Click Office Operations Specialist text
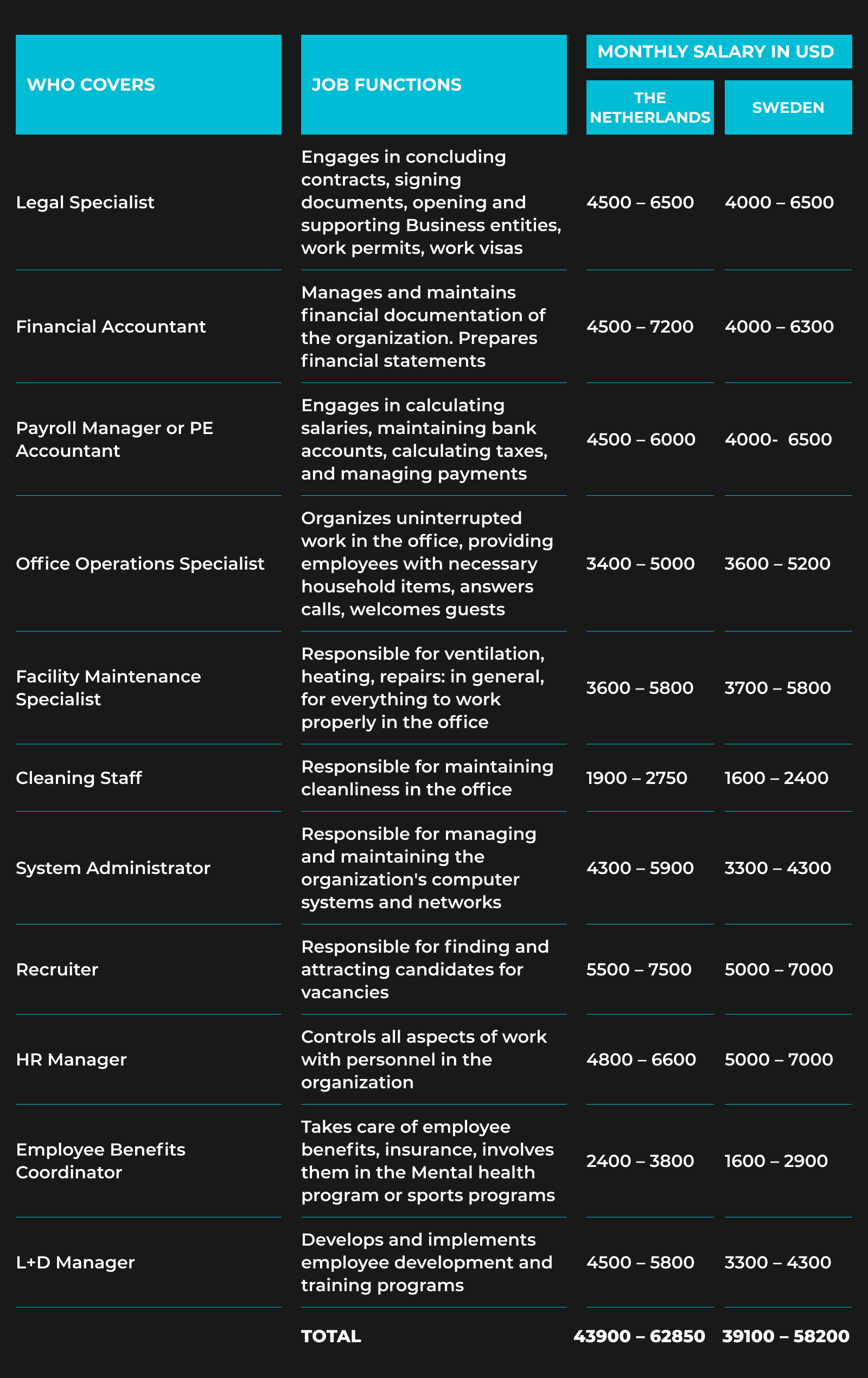868x1378 pixels. point(140,564)
